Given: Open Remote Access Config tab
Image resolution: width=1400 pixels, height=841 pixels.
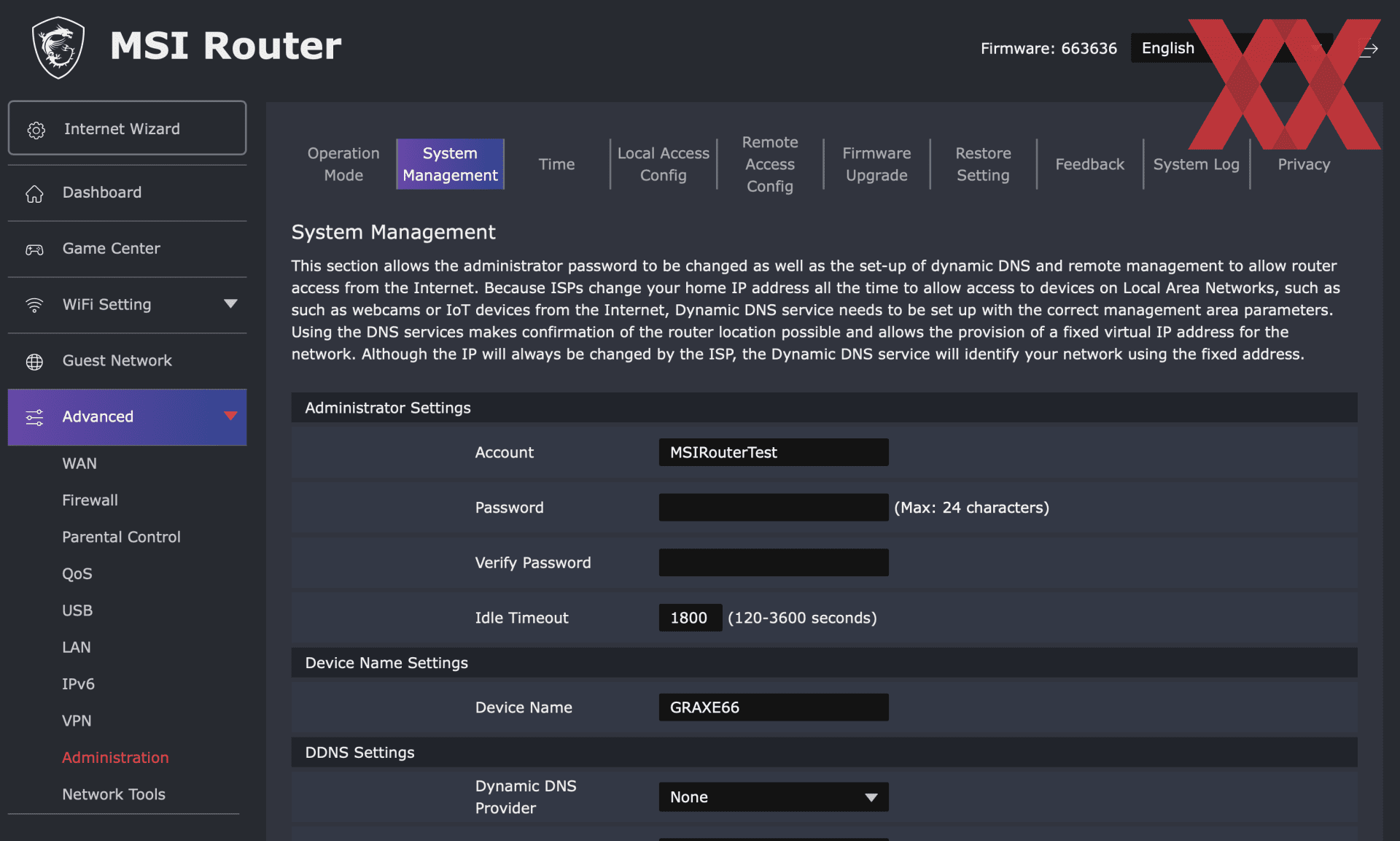Looking at the screenshot, I should 770,164.
